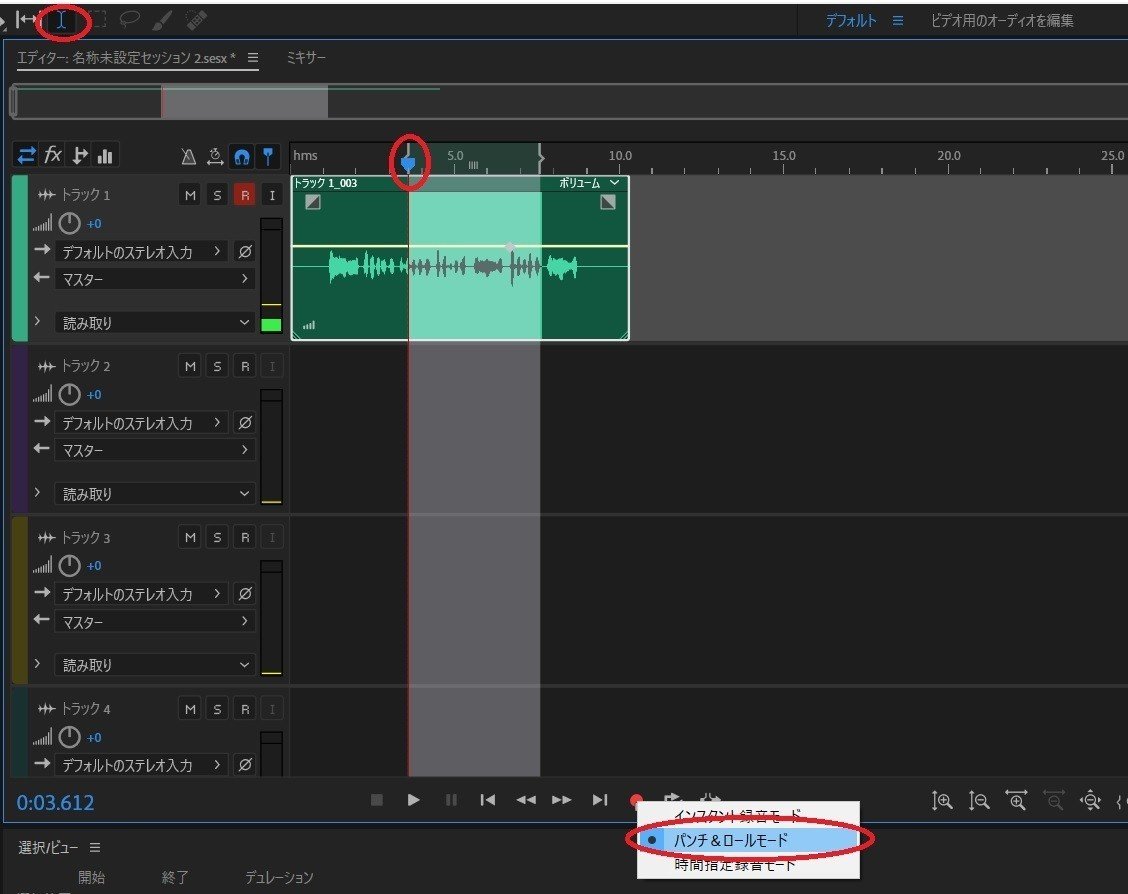Select the エディター session tab

pyautogui.click(x=126, y=58)
